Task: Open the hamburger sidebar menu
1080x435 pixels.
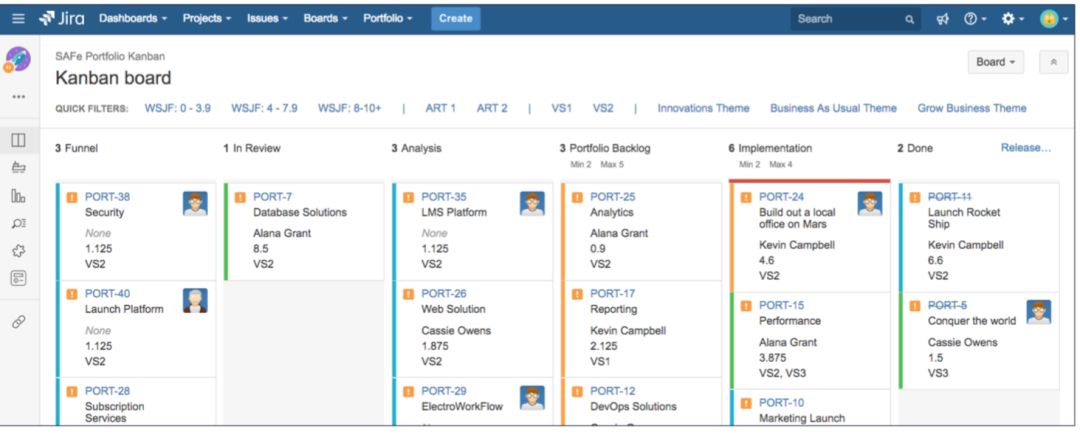Action: coord(18,18)
